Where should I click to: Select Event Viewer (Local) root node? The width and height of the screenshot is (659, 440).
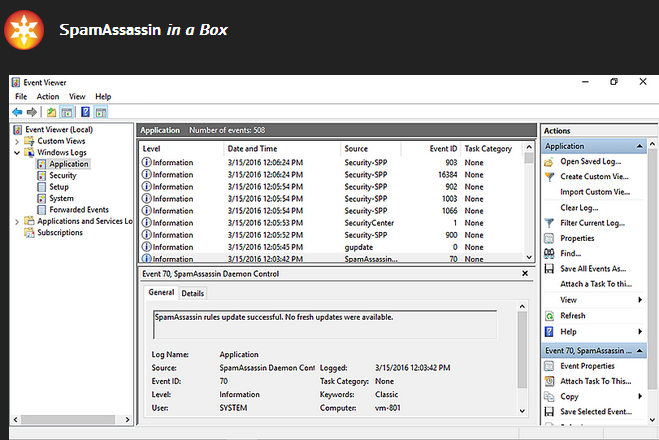click(59, 130)
